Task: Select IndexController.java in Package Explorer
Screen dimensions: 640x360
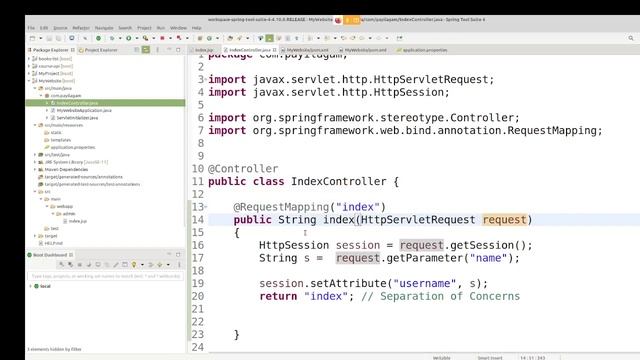Action: point(105,103)
